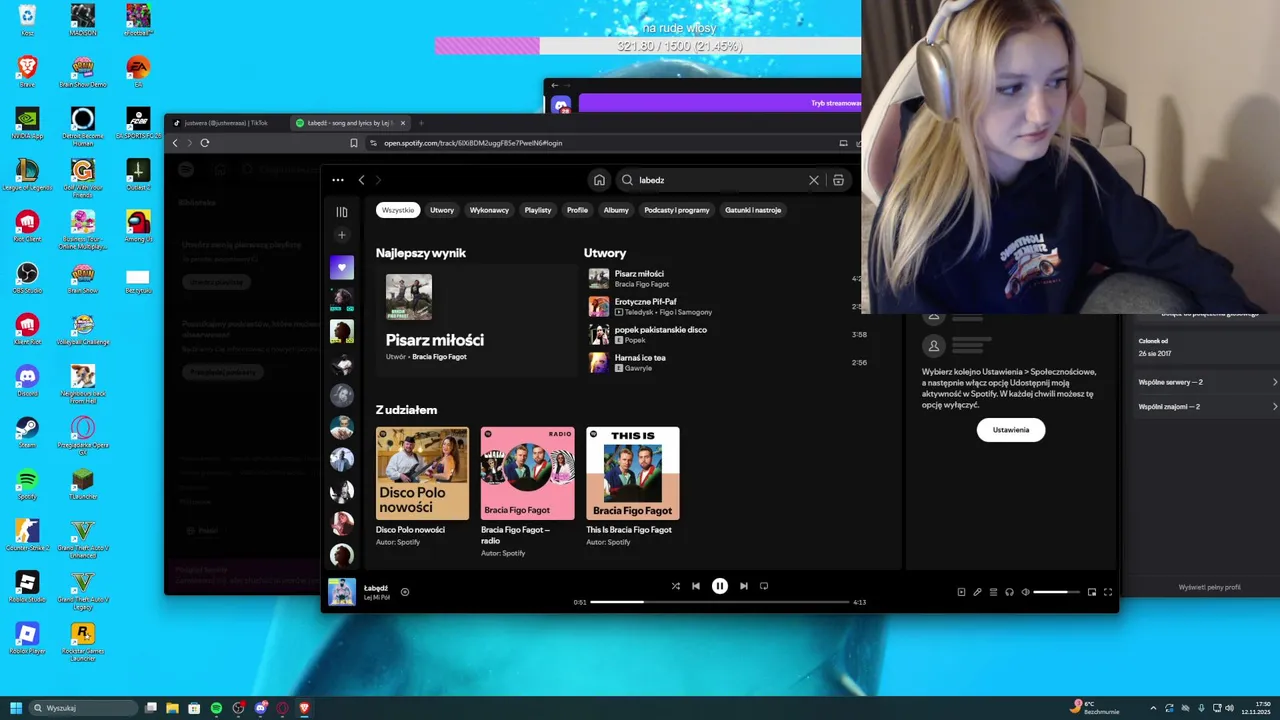The image size is (1280, 720).
Task: Select the Playlisty filter chip
Action: pyautogui.click(x=538, y=210)
